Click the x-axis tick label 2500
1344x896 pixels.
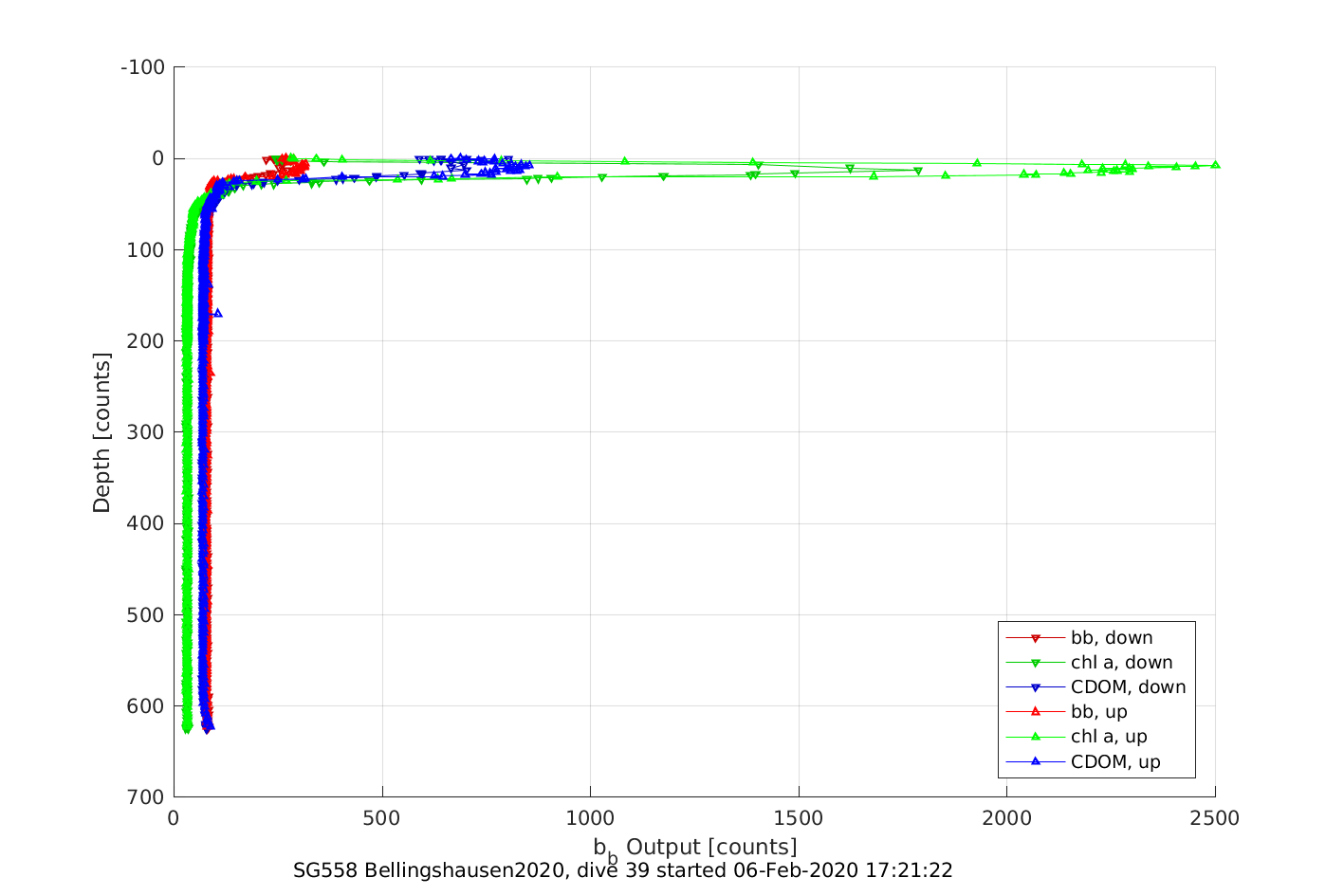[1215, 818]
